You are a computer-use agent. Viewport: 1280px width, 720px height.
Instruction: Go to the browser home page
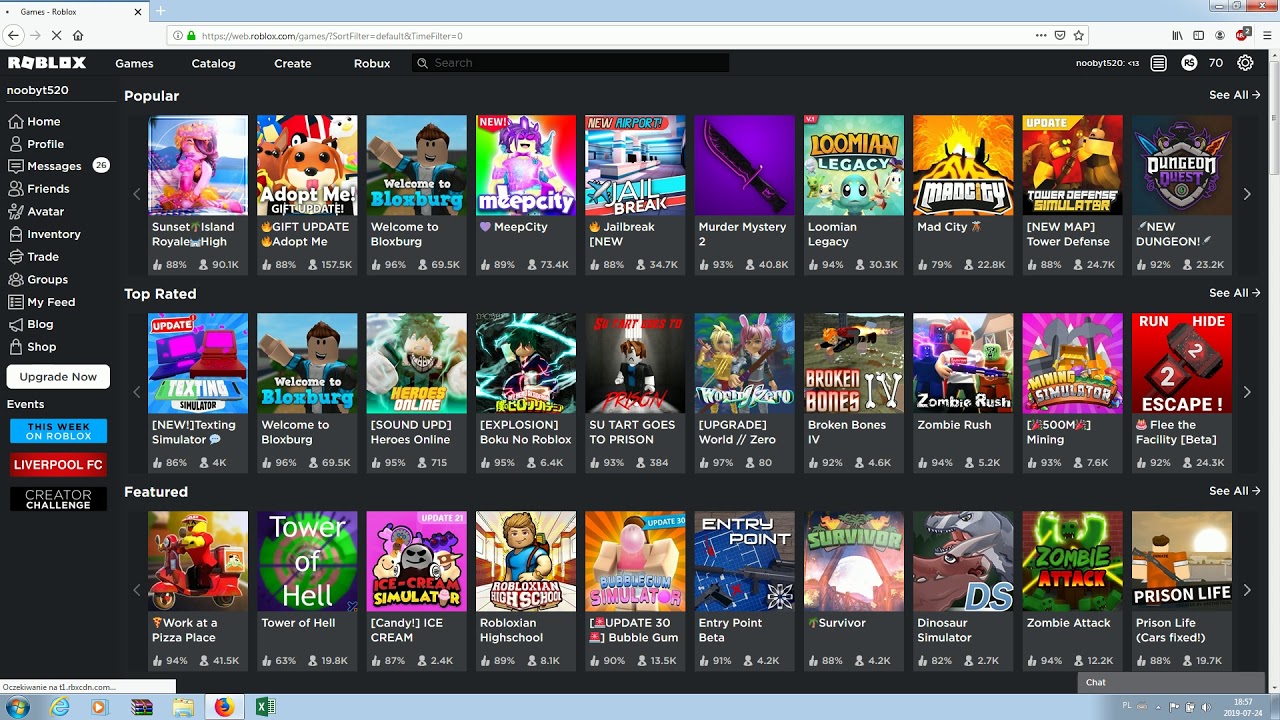pos(78,35)
